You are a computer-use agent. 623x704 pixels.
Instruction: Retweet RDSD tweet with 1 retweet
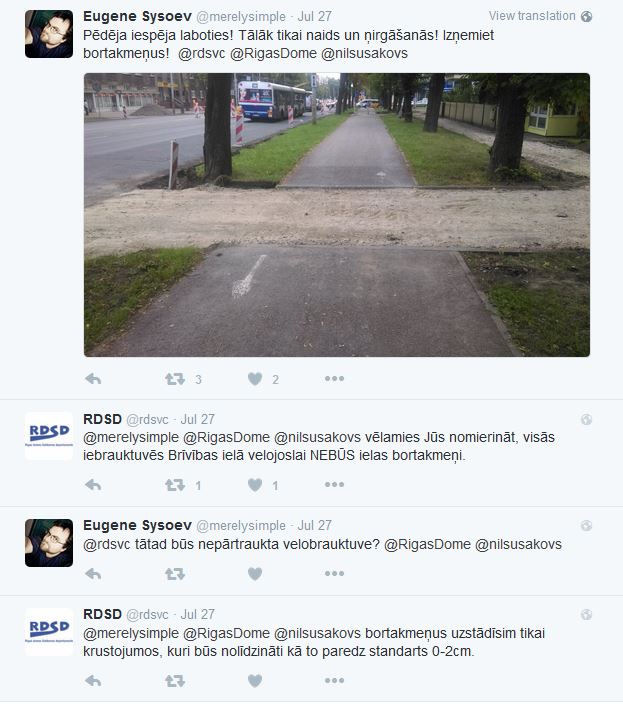[175, 485]
